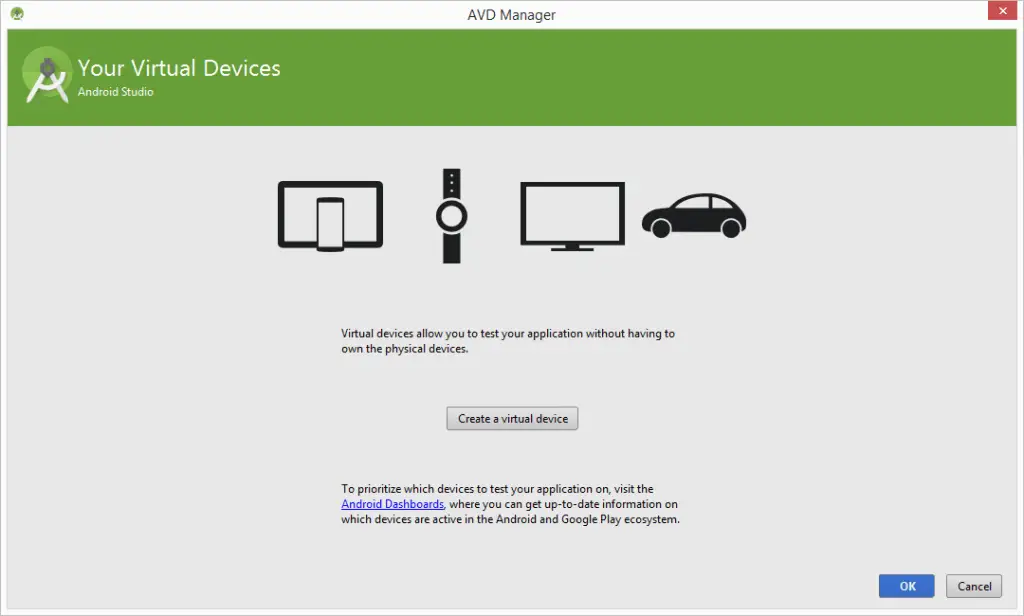Click the Wear smartwatch icon
The height and width of the screenshot is (616, 1024).
(x=452, y=216)
